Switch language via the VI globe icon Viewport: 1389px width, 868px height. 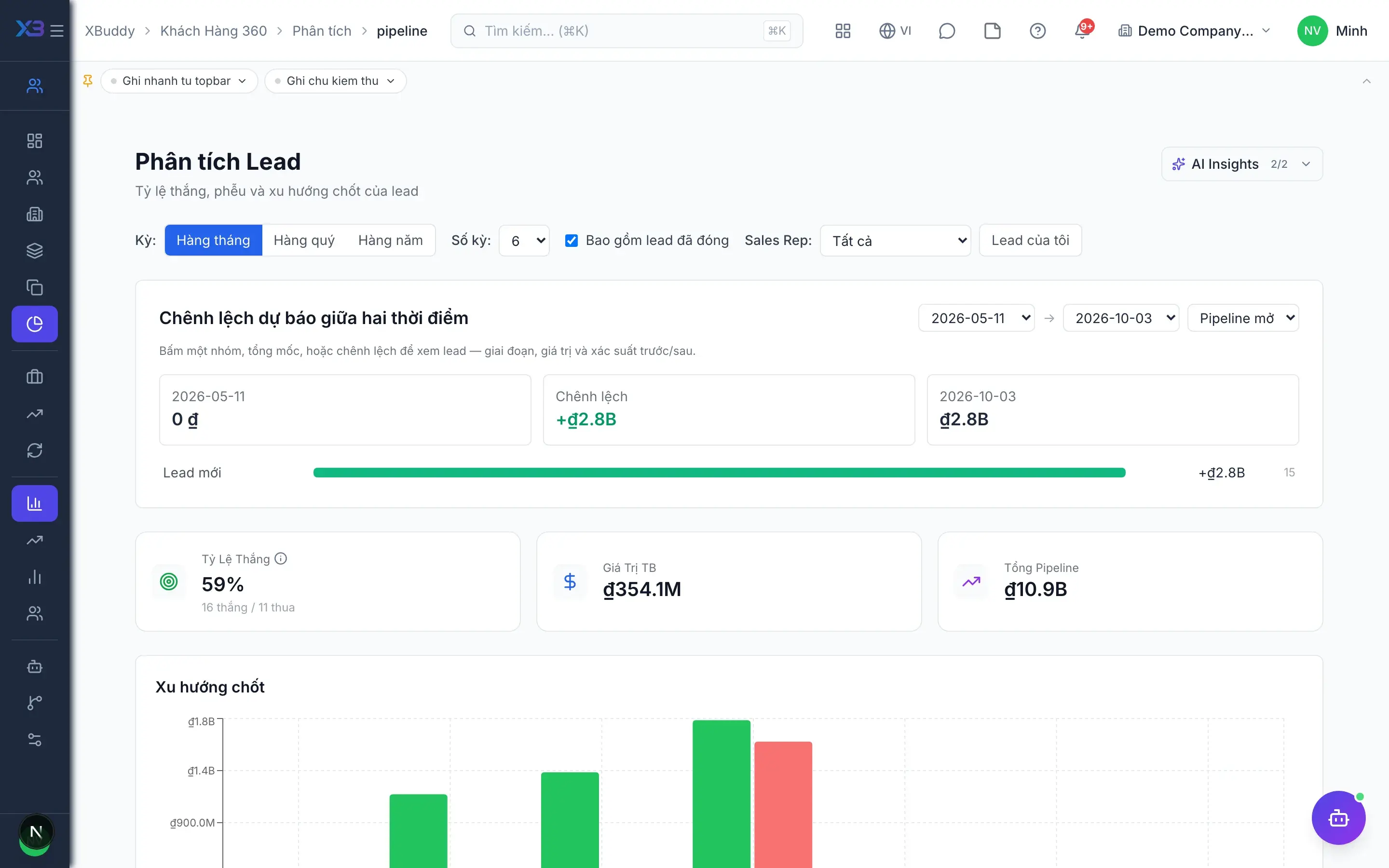tap(895, 30)
